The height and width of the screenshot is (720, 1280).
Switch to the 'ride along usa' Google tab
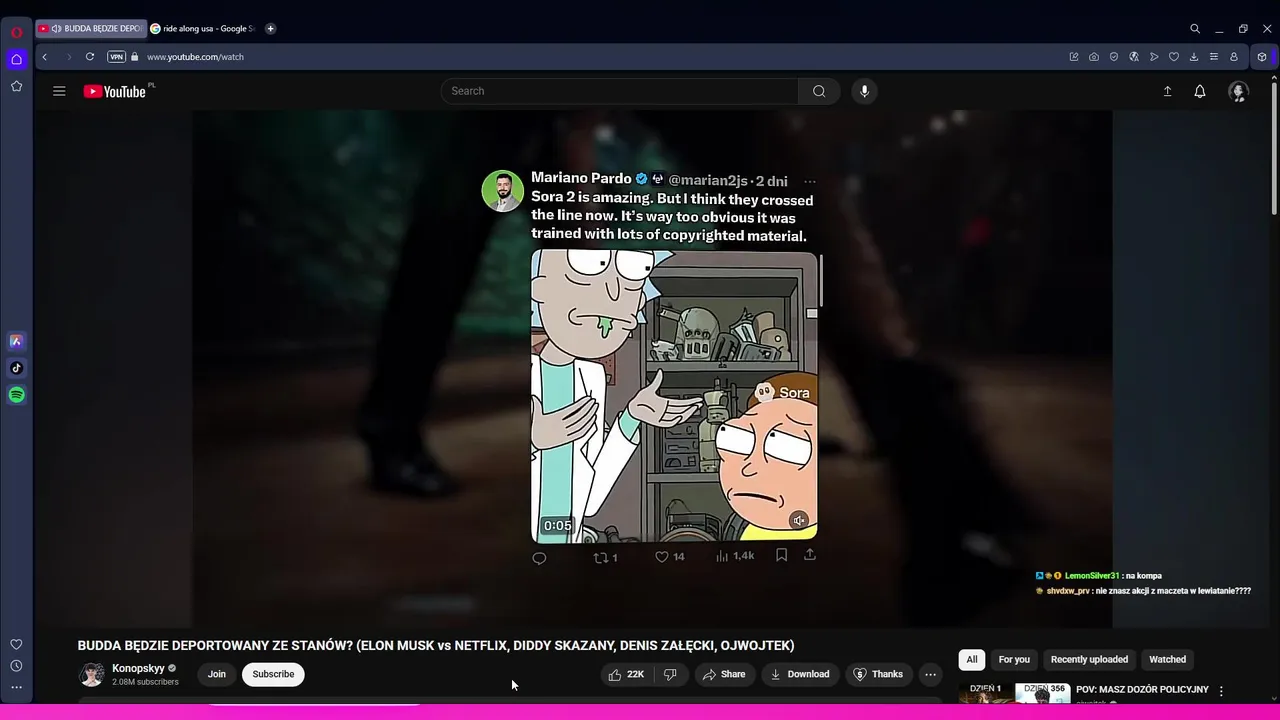click(x=202, y=29)
